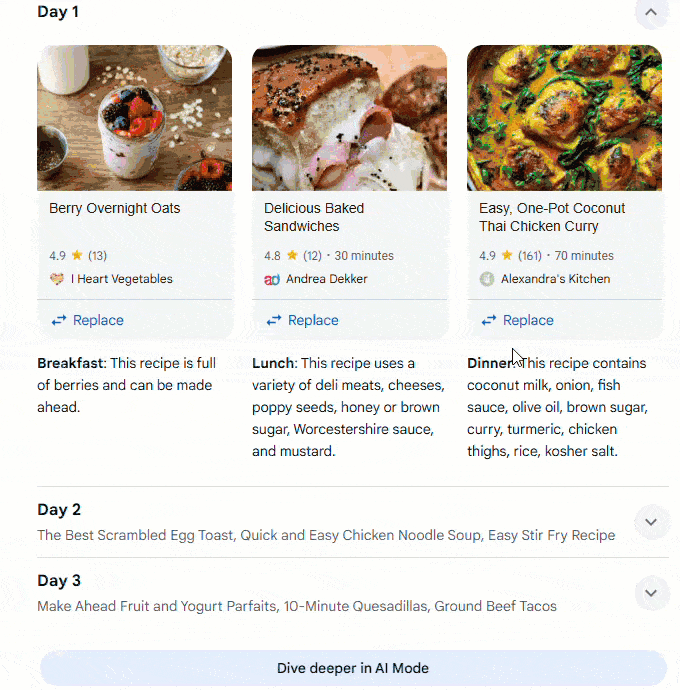Click the star rating on Berry Overnight Oats
This screenshot has height=690, width=680.
click(77, 255)
